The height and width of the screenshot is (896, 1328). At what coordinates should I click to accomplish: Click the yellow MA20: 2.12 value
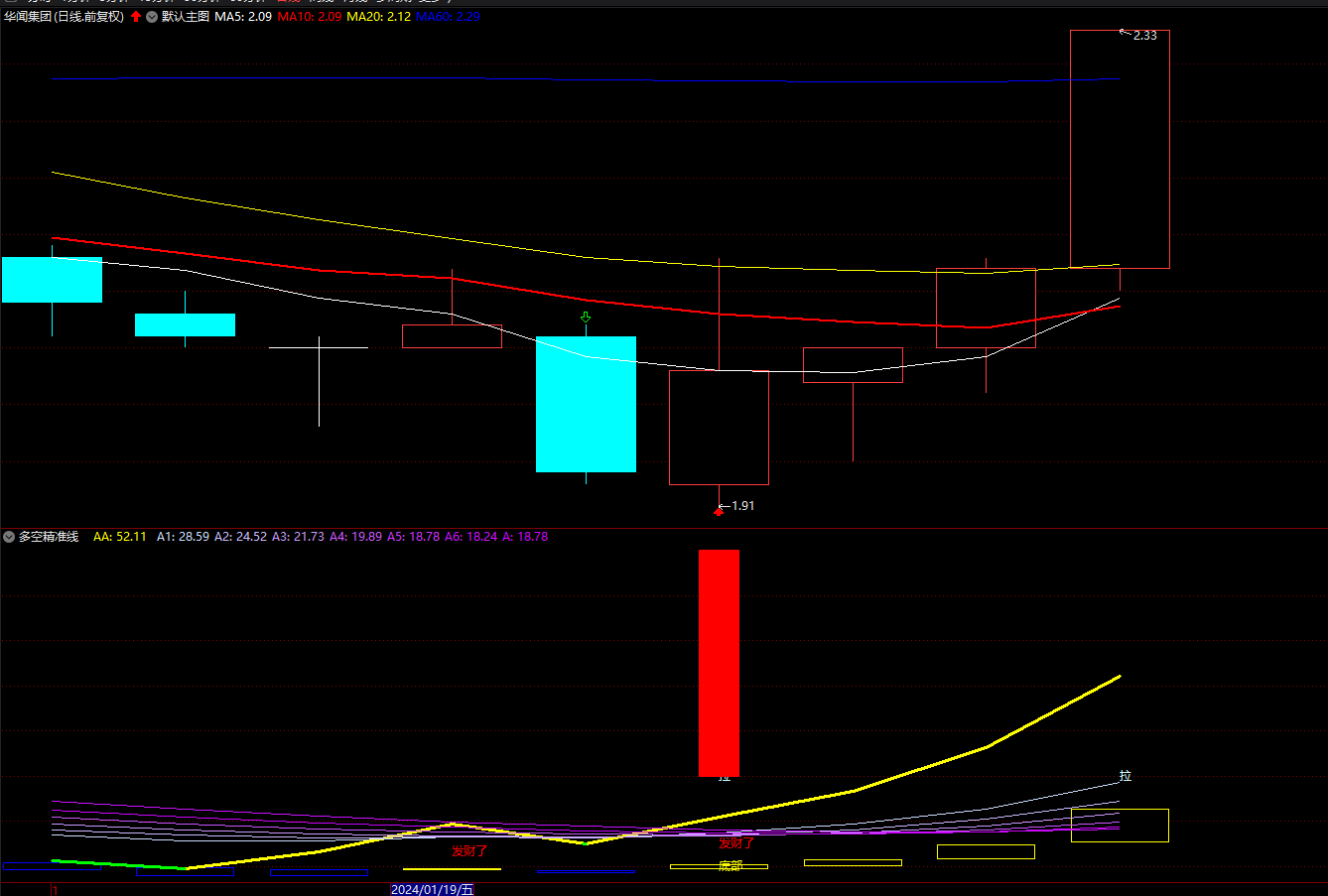(379, 17)
